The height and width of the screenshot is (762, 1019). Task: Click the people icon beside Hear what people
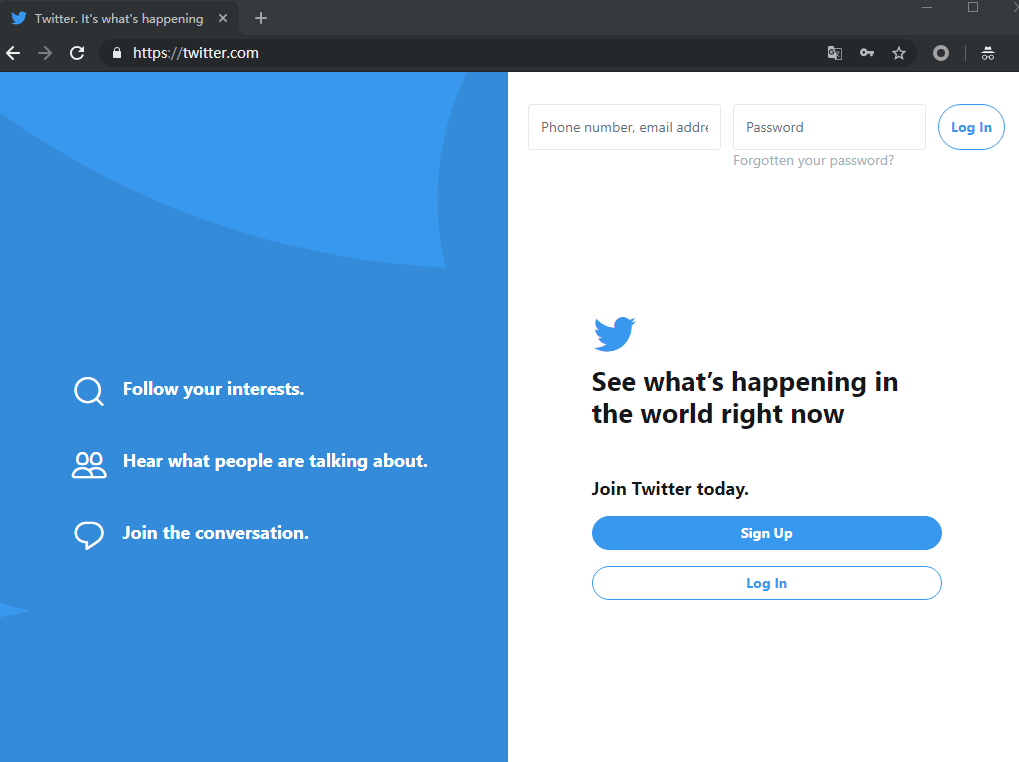[89, 464]
